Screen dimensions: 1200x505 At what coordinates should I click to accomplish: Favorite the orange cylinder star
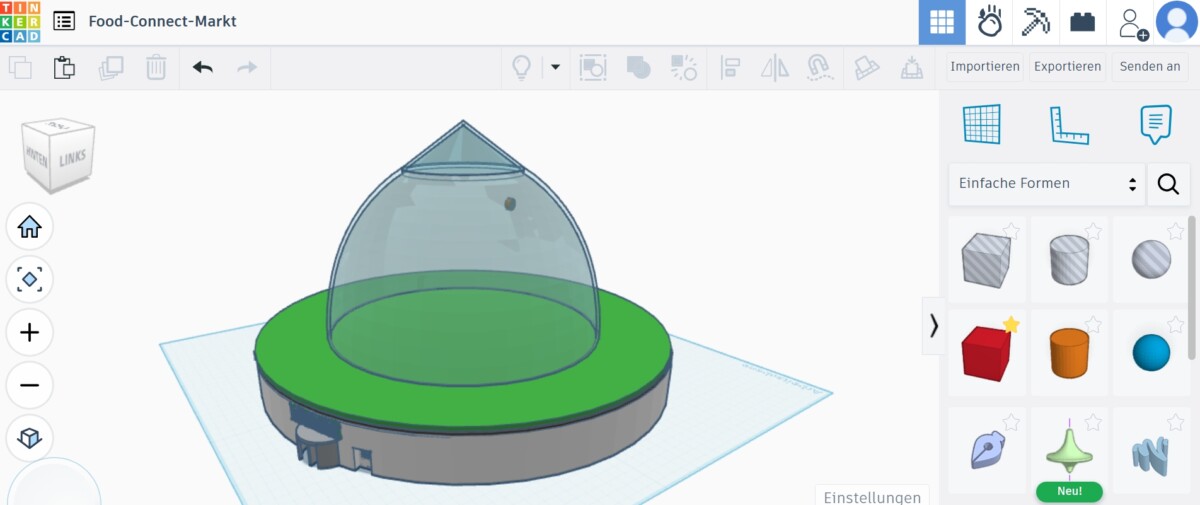1093,324
